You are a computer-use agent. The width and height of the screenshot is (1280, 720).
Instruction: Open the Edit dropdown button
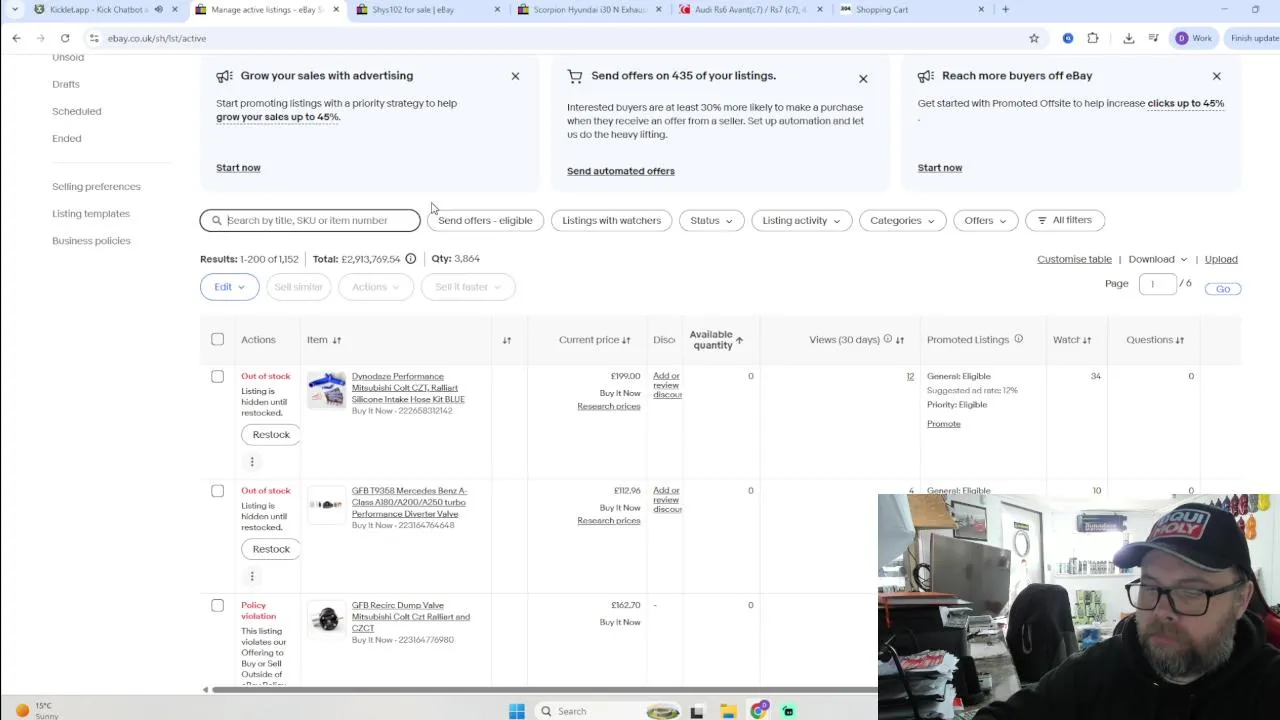(x=229, y=287)
